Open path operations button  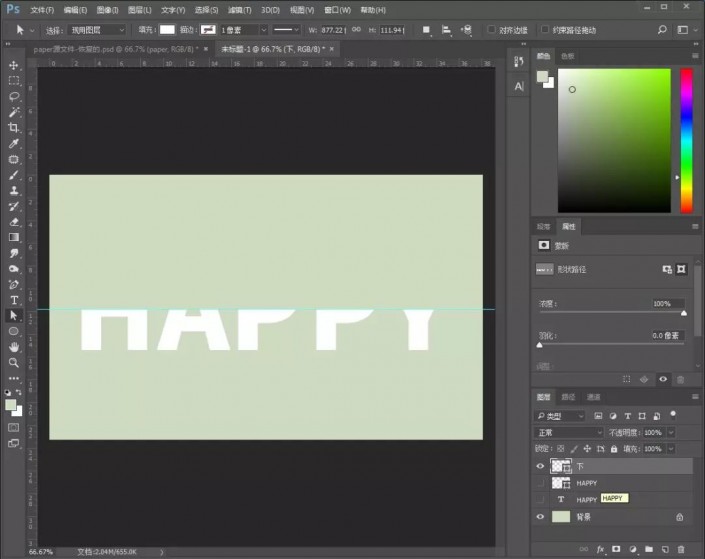coord(426,30)
